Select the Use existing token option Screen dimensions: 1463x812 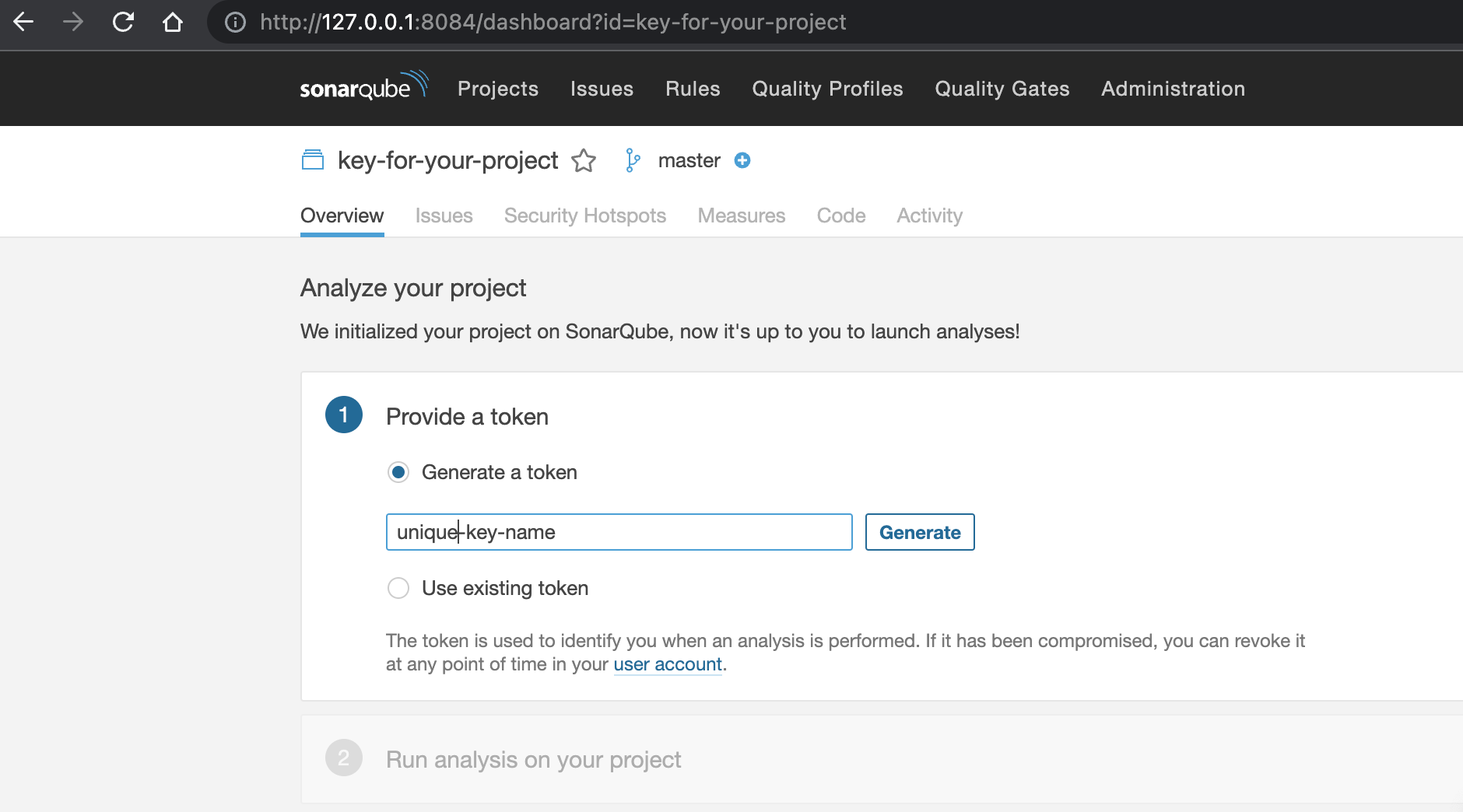(398, 588)
